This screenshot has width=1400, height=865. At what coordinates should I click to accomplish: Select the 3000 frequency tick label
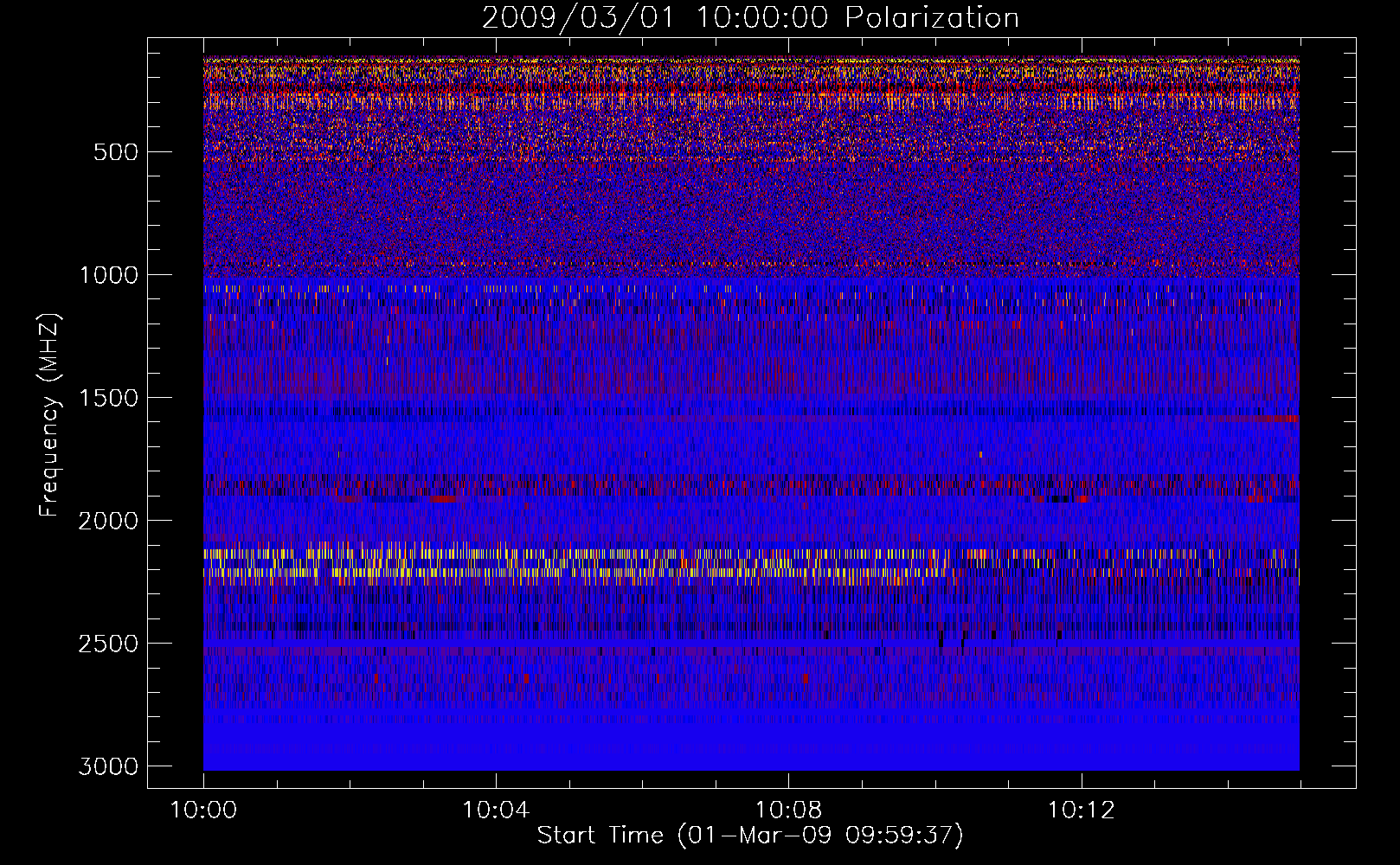[x=108, y=766]
